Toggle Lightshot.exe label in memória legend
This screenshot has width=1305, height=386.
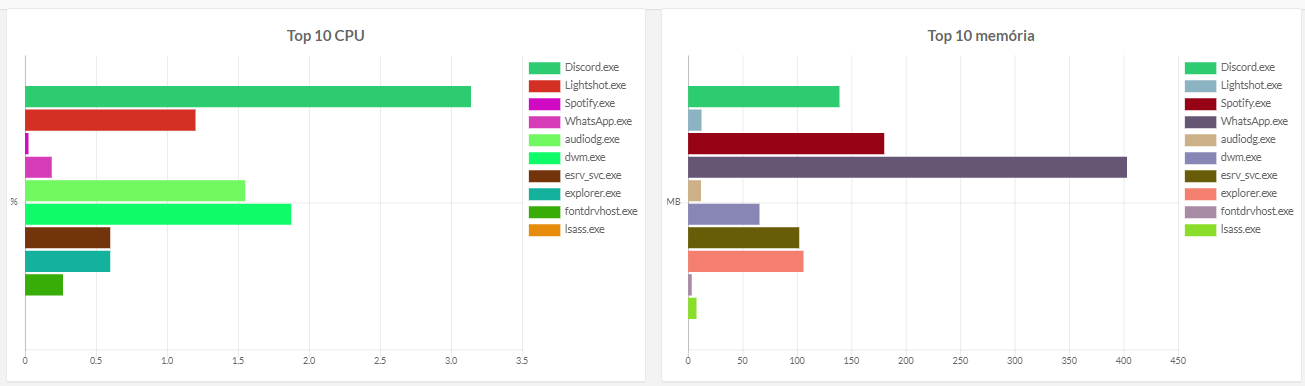(x=1251, y=85)
